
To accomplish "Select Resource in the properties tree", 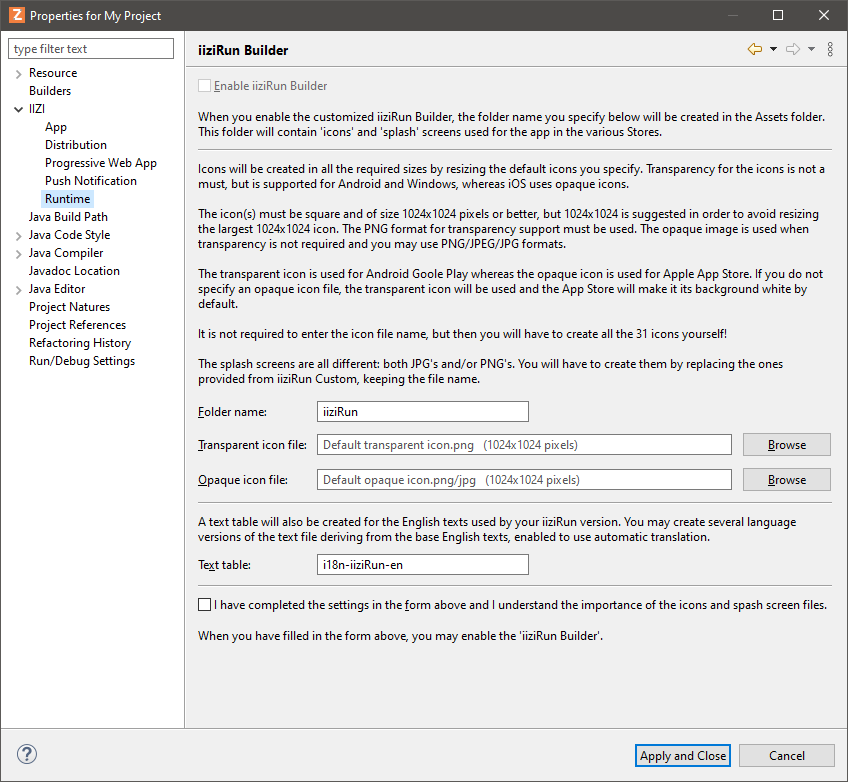I will 53,73.
